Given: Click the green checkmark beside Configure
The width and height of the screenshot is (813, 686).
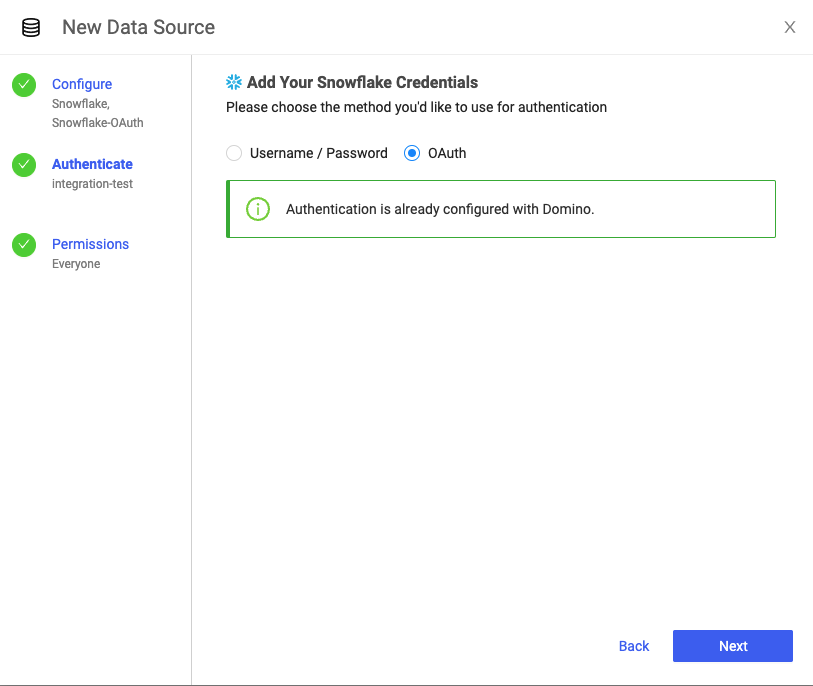Looking at the screenshot, I should pos(24,85).
